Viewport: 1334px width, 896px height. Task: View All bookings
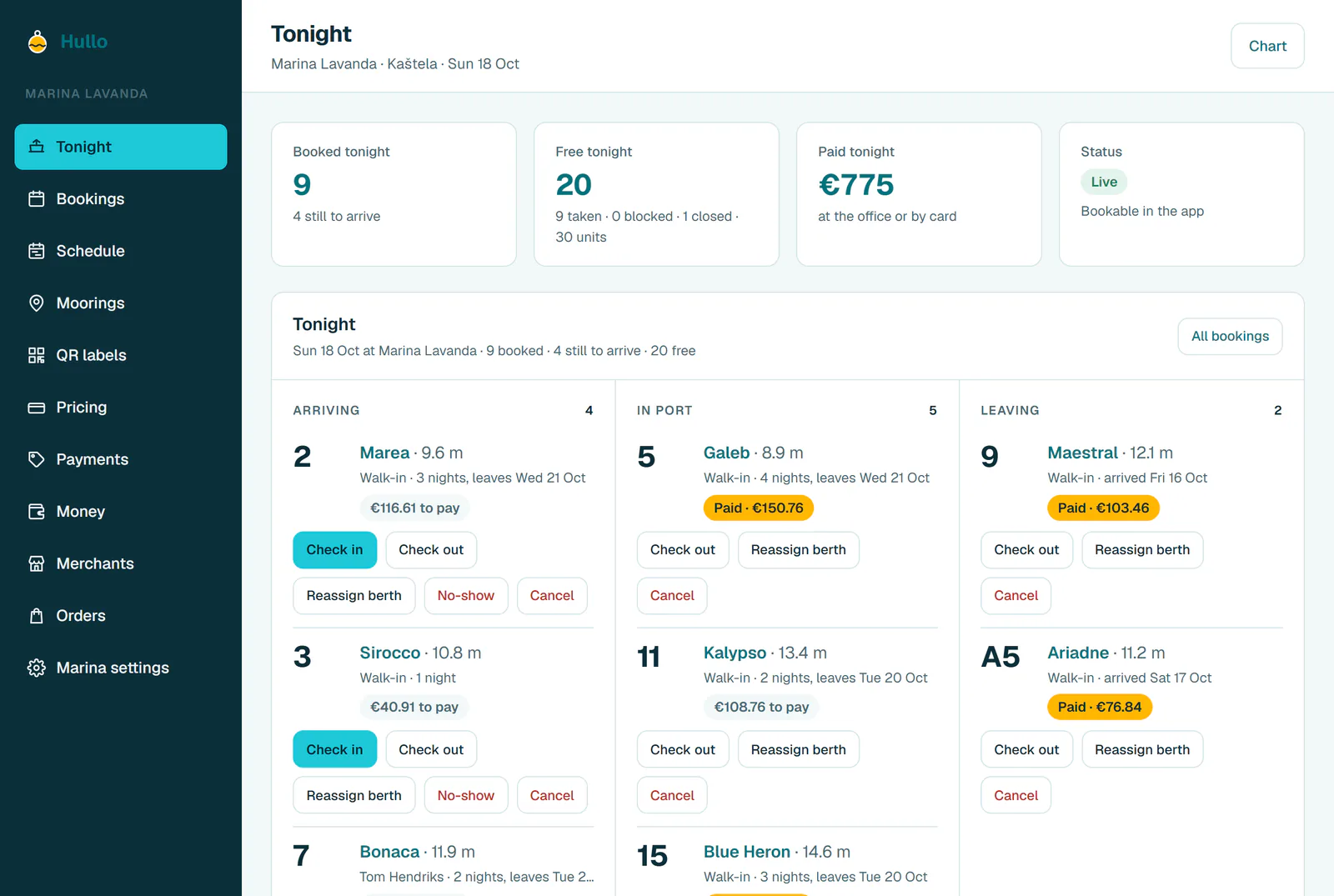1230,337
